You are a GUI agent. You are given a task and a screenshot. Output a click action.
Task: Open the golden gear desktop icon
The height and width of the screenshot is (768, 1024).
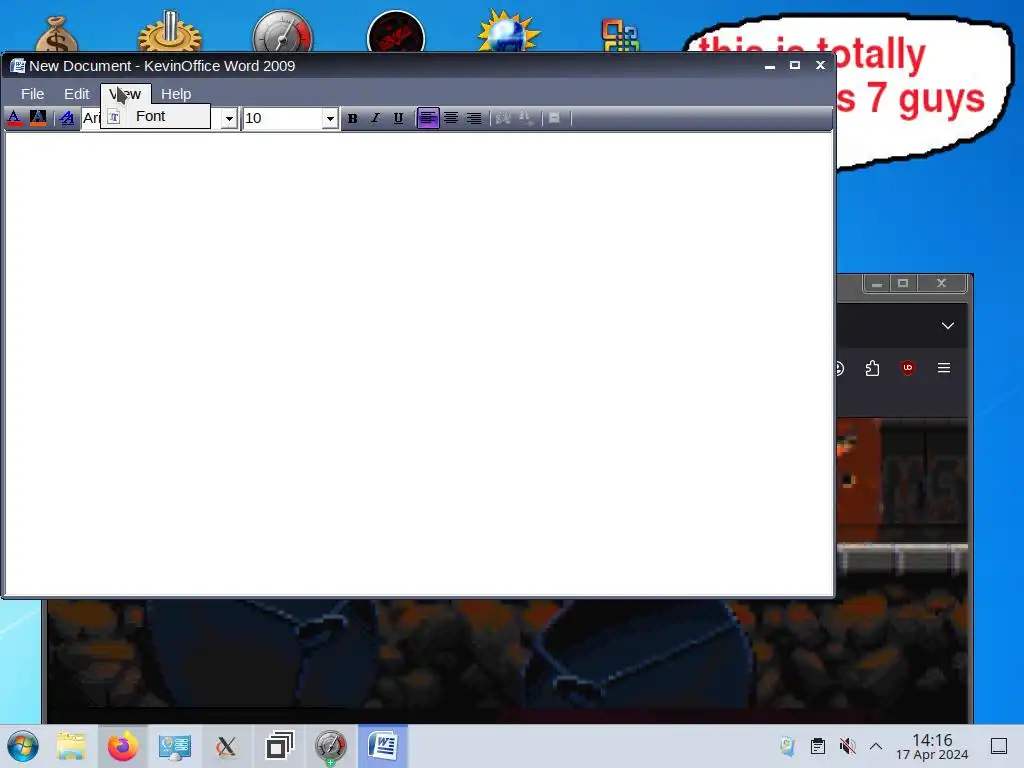169,31
